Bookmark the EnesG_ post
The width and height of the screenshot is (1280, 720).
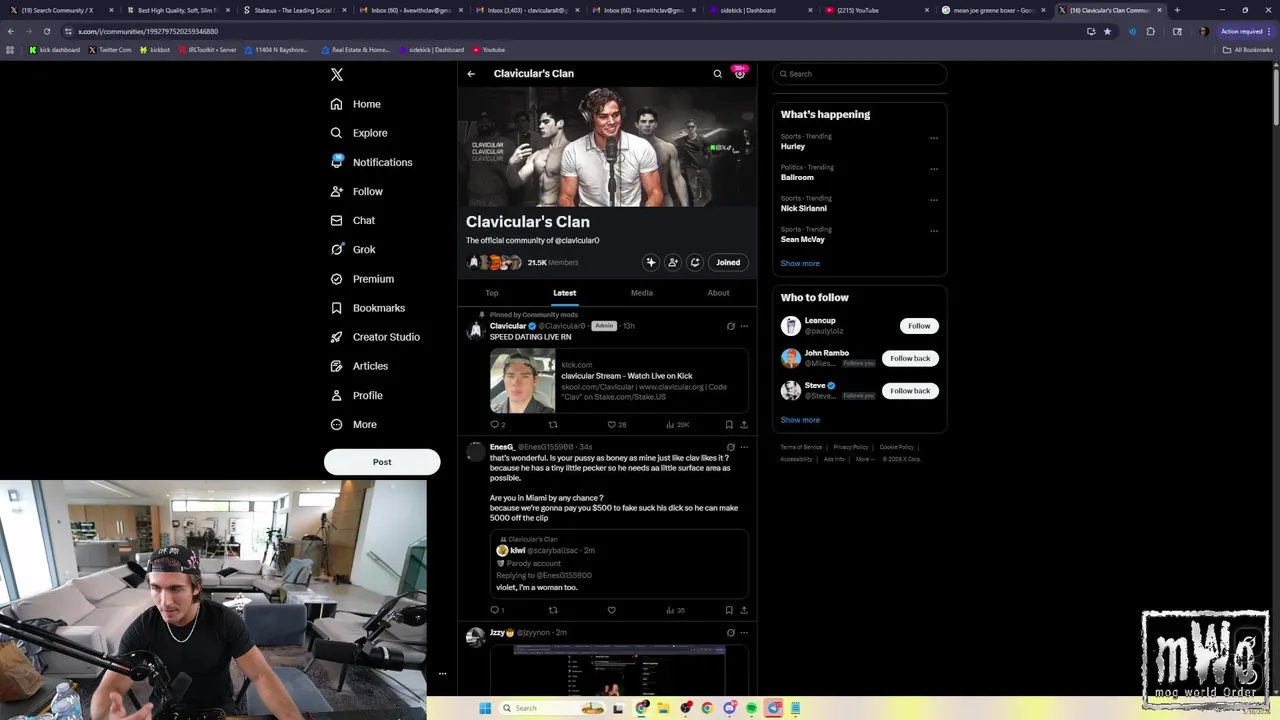pyautogui.click(x=729, y=610)
